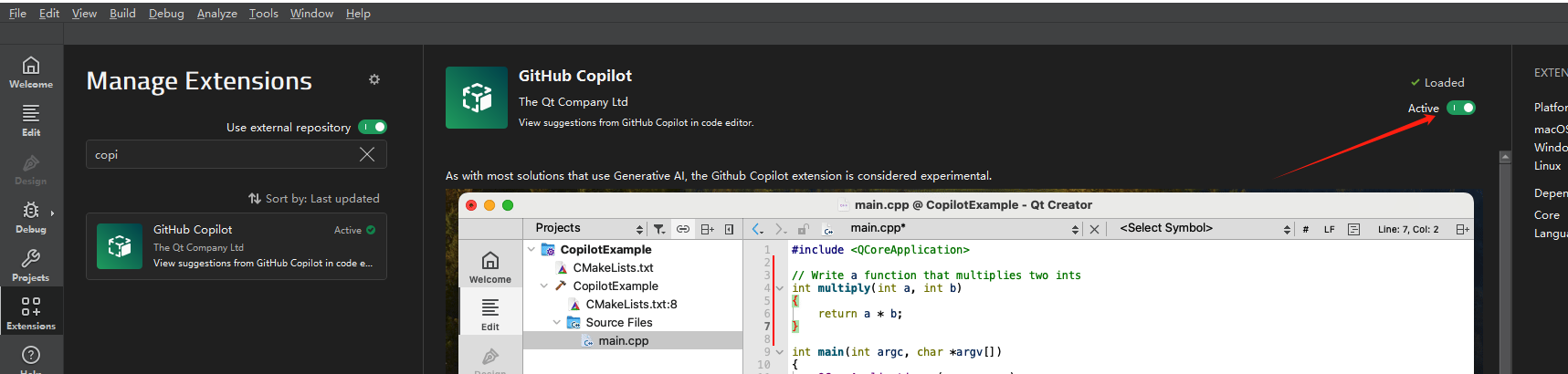Open the Debug menu in the menu bar
This screenshot has height=374, width=1568.
tap(166, 13)
